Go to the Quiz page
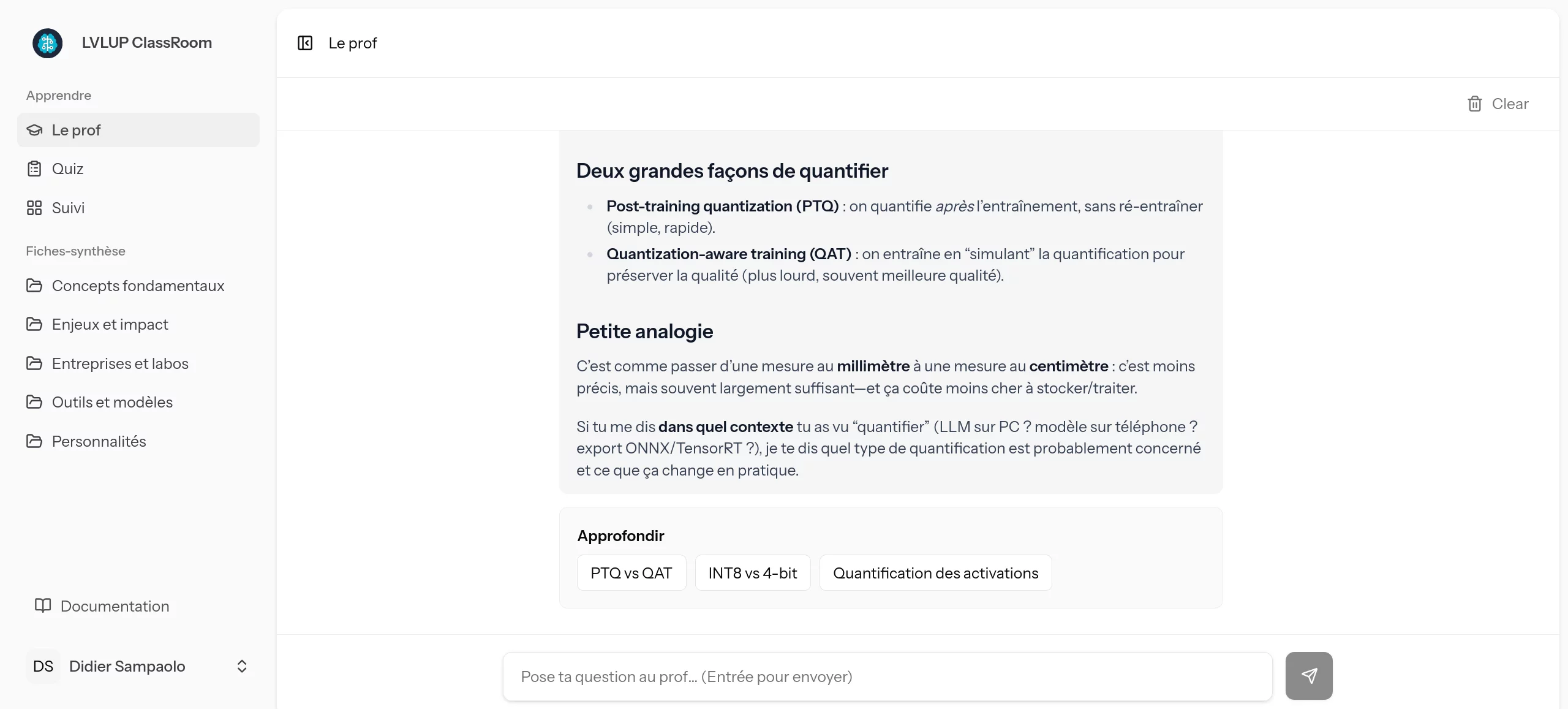The height and width of the screenshot is (709, 1568). tap(67, 169)
